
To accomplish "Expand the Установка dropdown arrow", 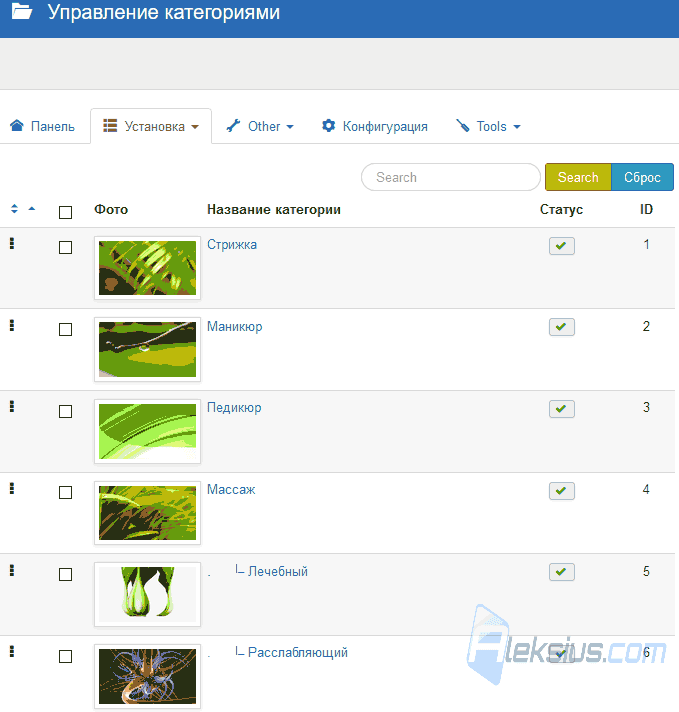I will point(195,127).
